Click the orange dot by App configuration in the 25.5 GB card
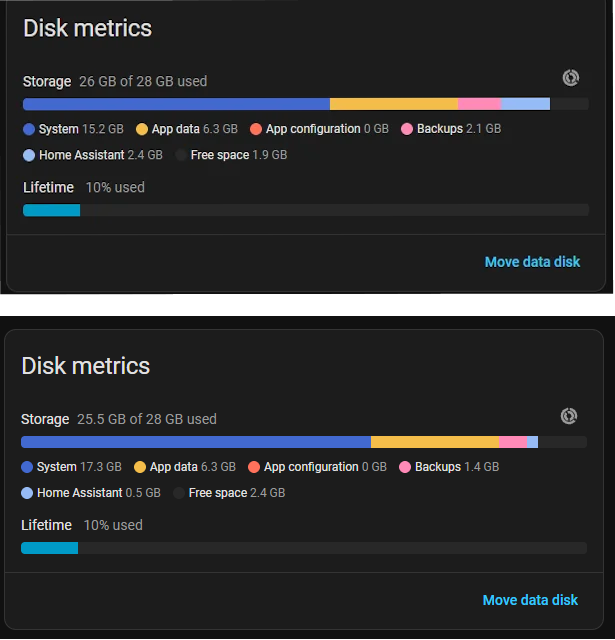The image size is (615, 640). coord(254,467)
